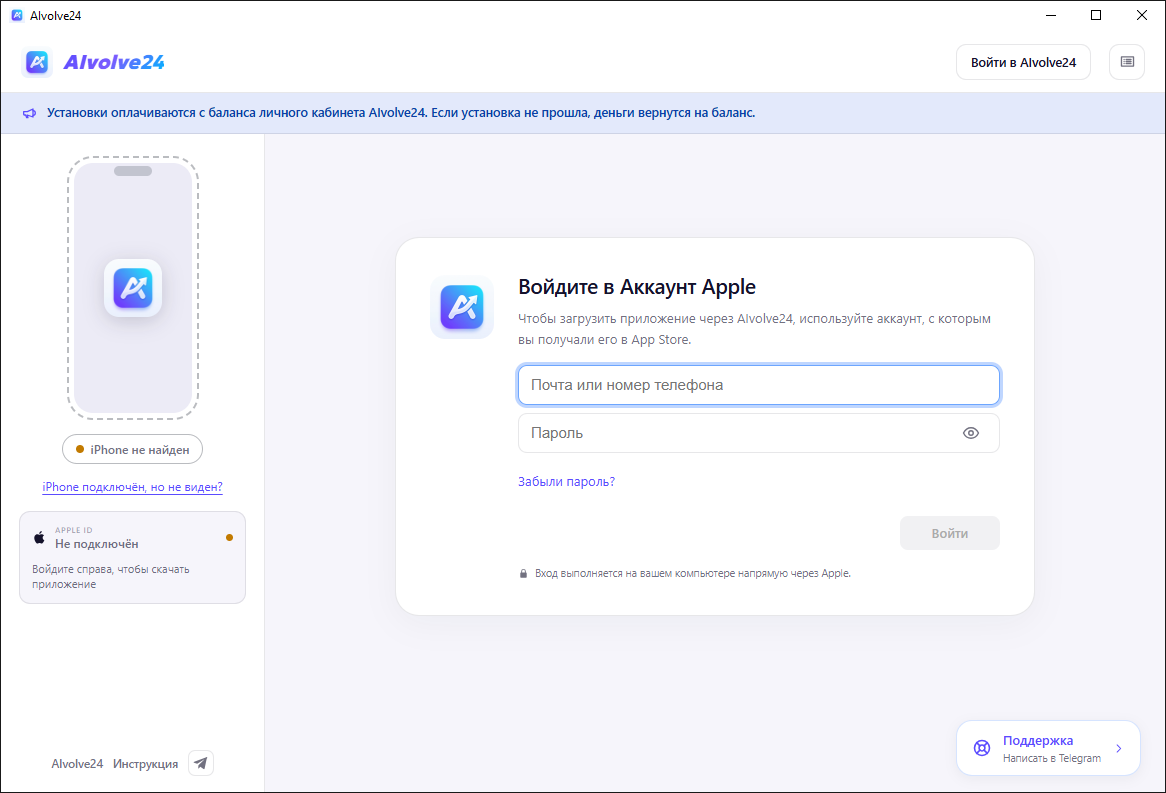1166x793 pixels.
Task: Click 'Написать в Telegram' text
Action: (x=1051, y=758)
